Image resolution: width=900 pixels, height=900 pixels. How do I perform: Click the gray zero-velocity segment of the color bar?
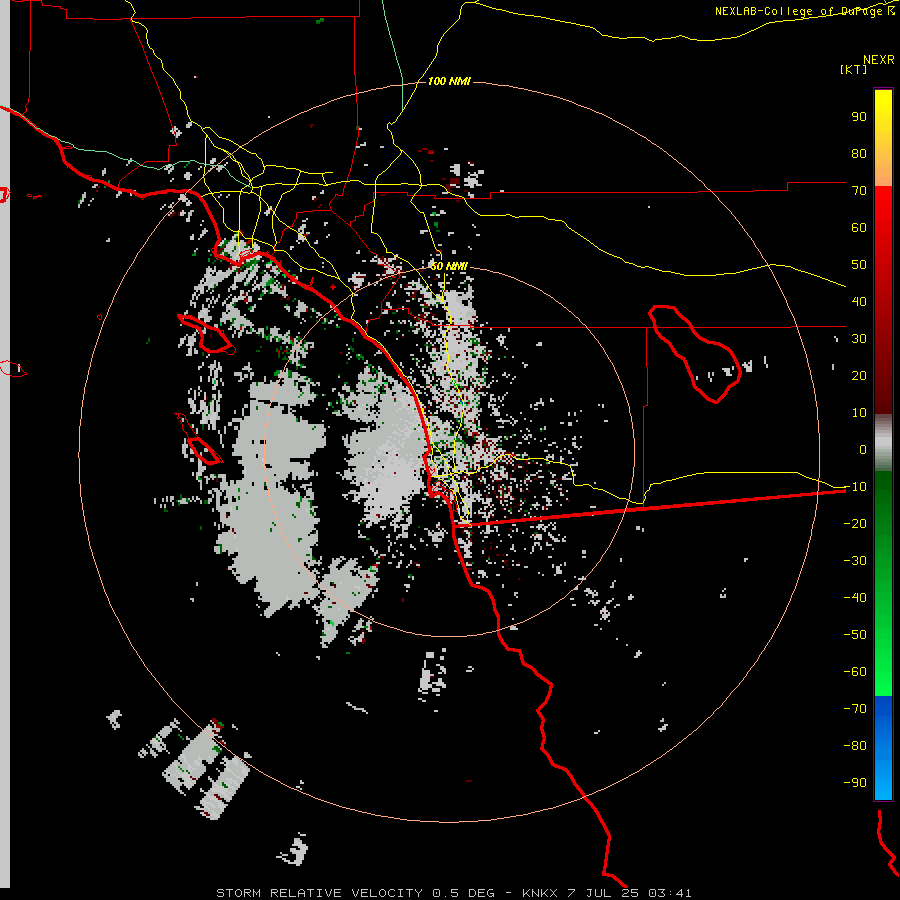883,443
